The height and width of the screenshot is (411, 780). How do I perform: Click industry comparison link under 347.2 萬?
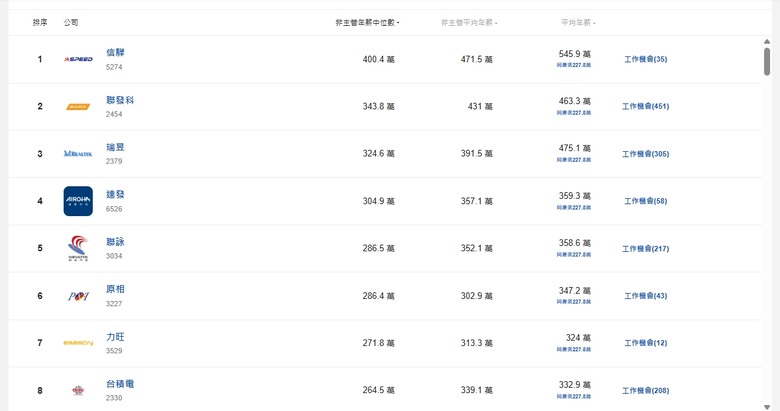pyautogui.click(x=574, y=302)
